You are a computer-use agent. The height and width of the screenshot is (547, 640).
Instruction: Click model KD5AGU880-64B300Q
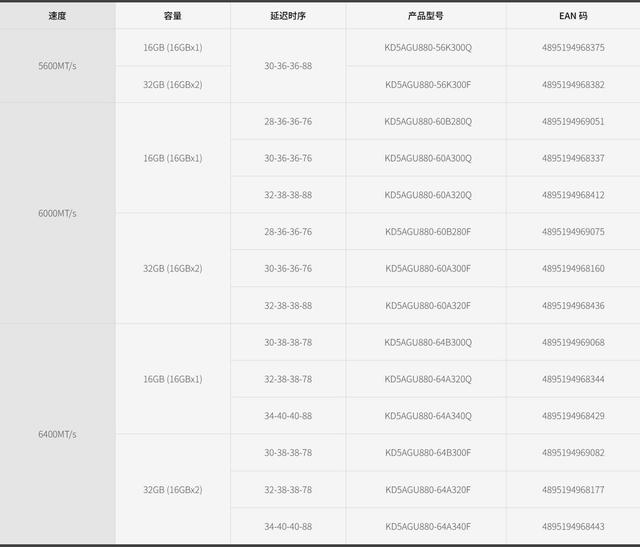[428, 342]
